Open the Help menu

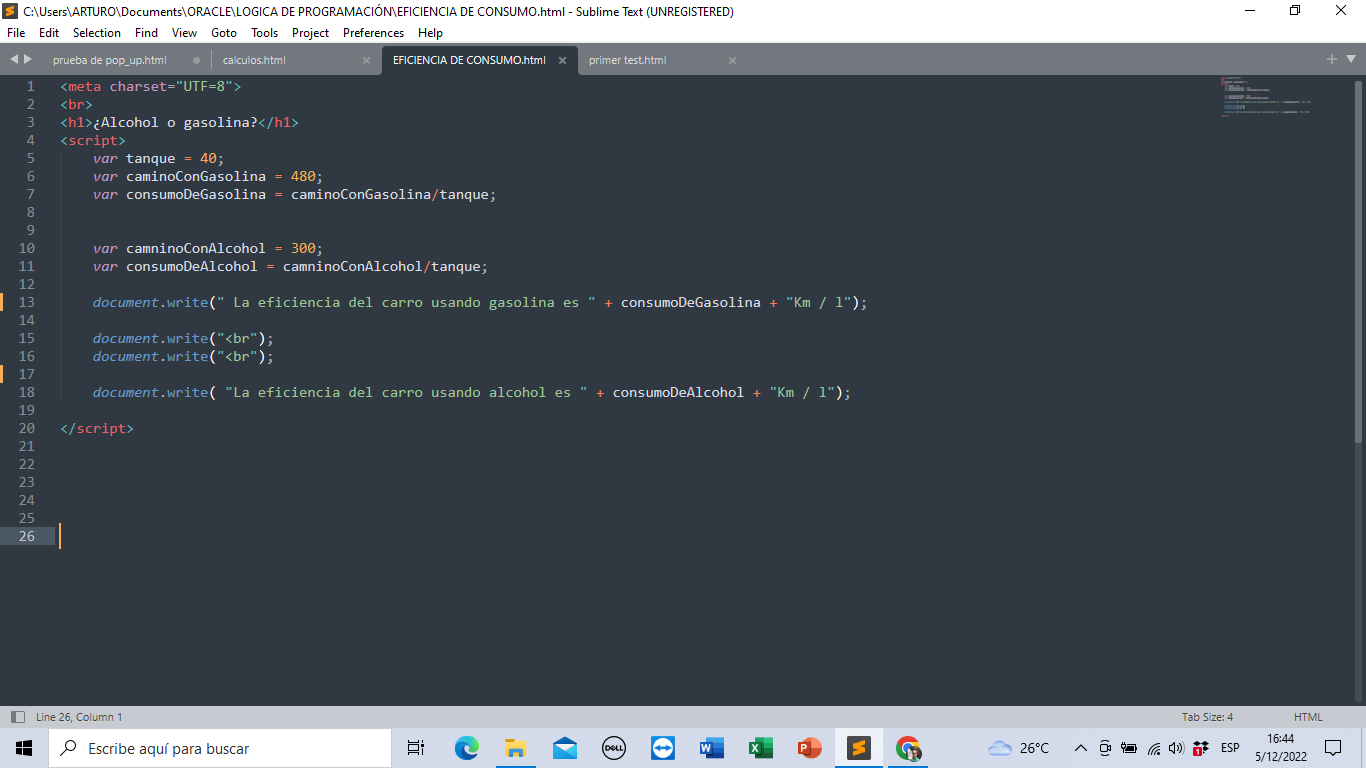click(x=430, y=33)
